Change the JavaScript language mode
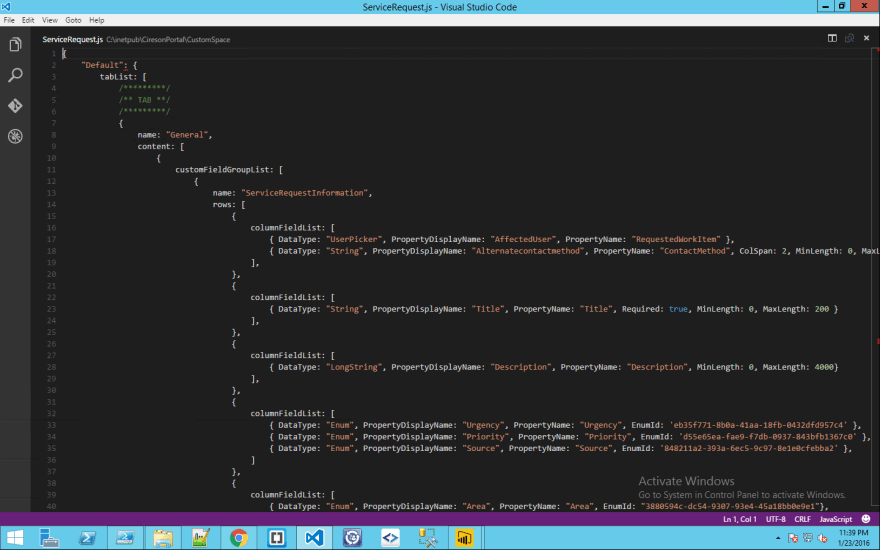The height and width of the screenshot is (550, 880). (836, 520)
